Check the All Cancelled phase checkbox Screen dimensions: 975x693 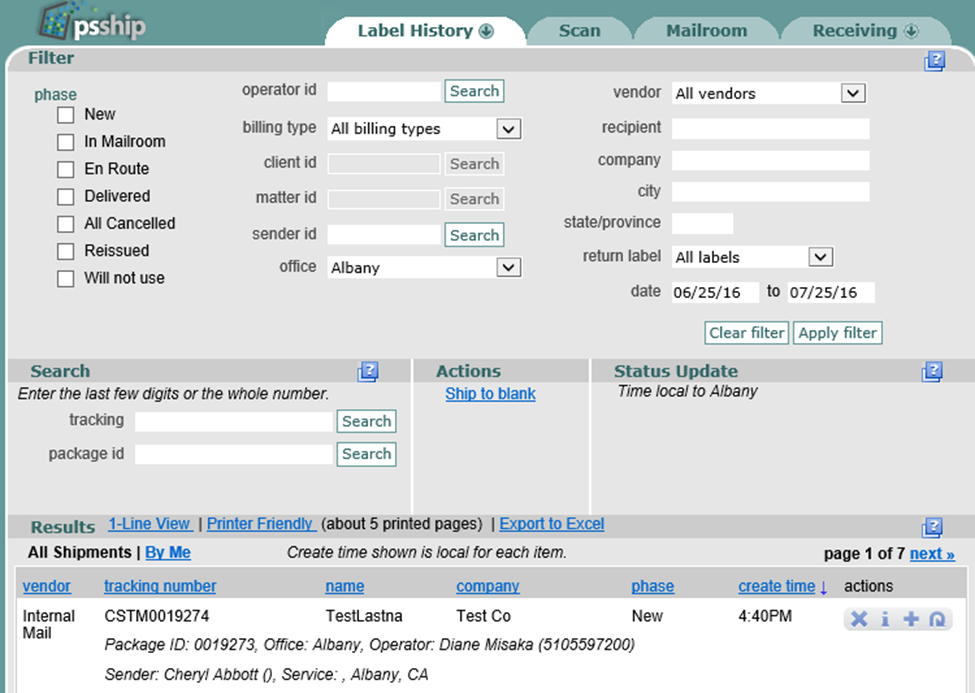[65, 225]
